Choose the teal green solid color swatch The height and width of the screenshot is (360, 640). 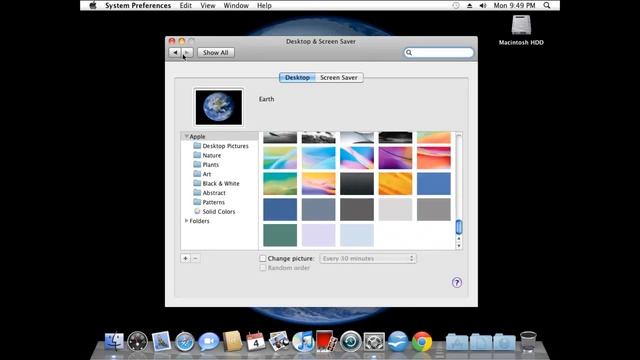[280, 235]
